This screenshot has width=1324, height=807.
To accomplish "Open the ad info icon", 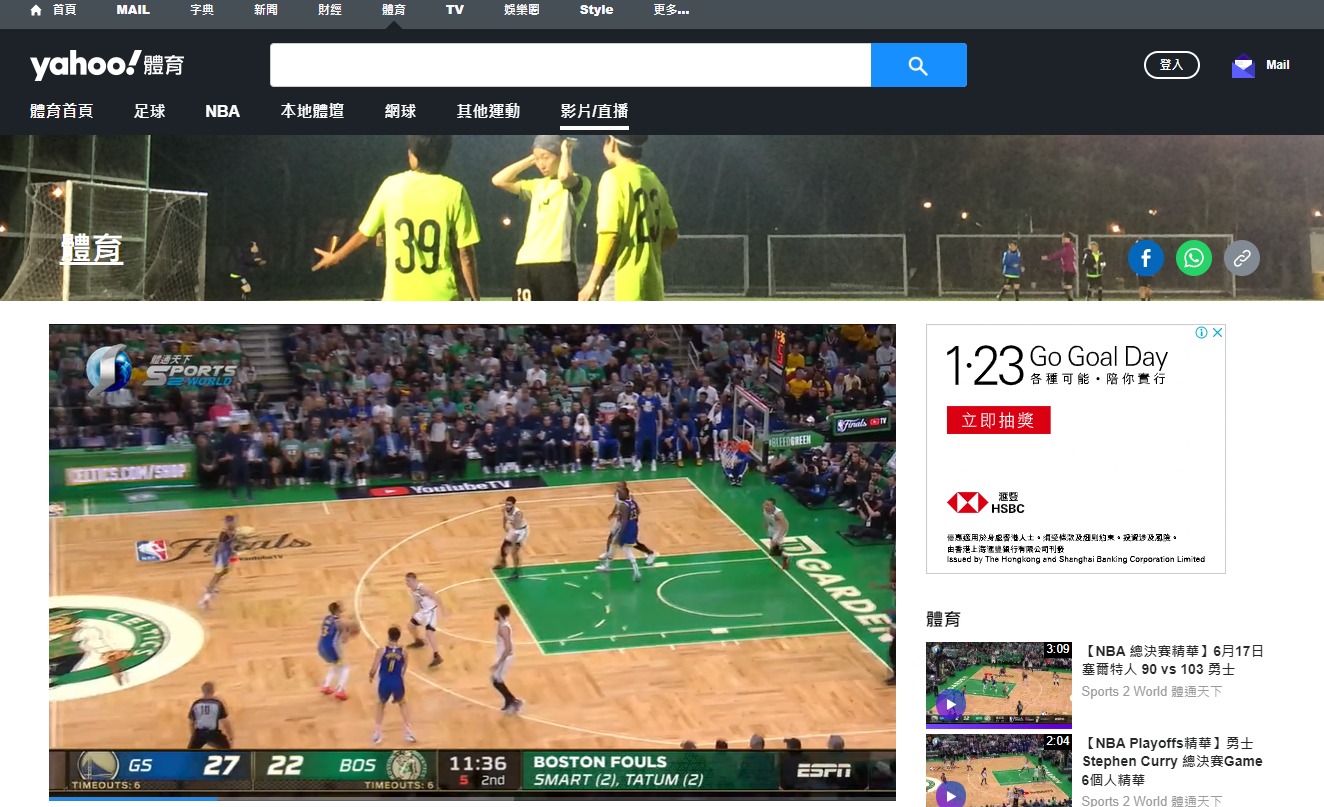I will click(1202, 333).
